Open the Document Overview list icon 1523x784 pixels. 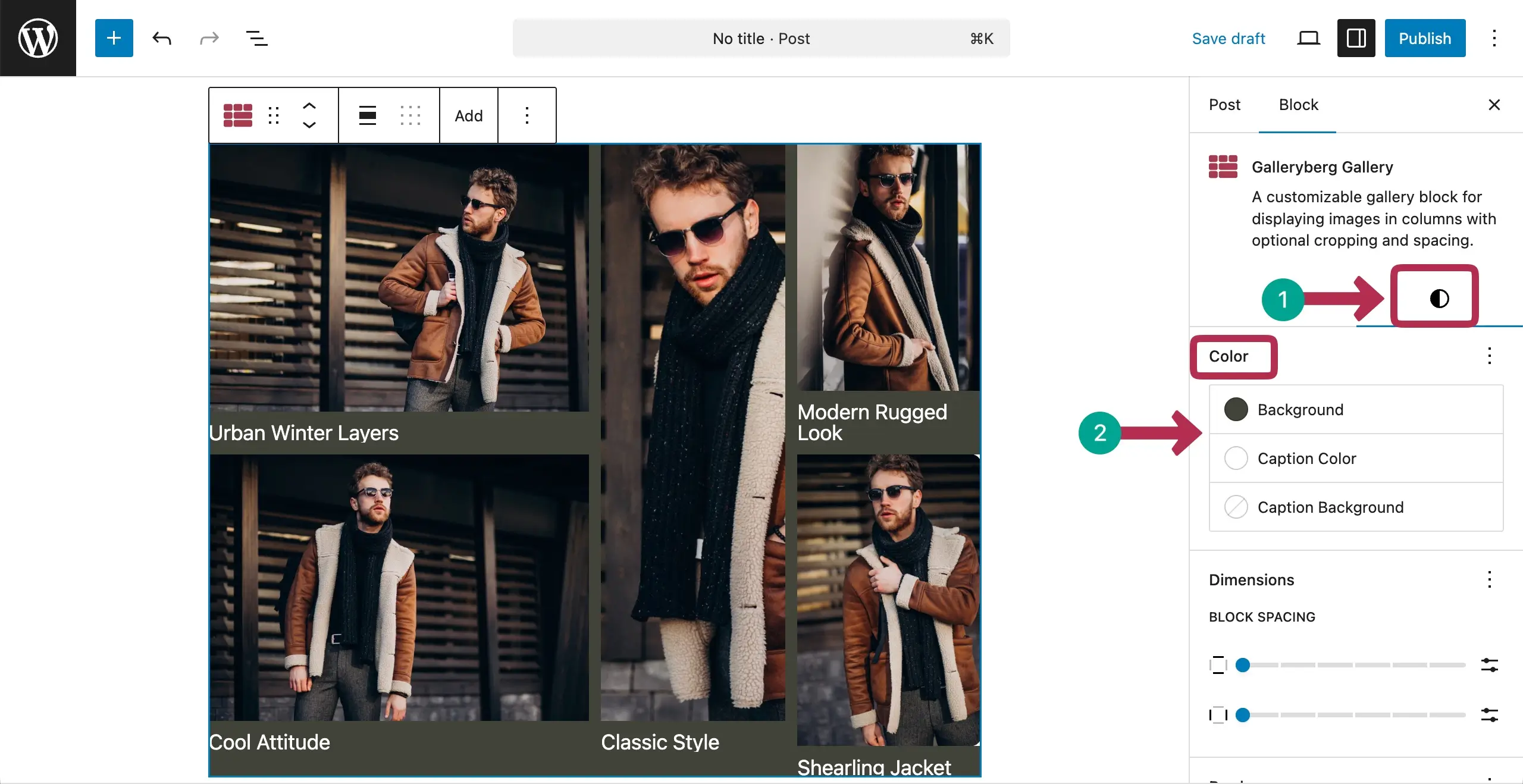[x=256, y=38]
